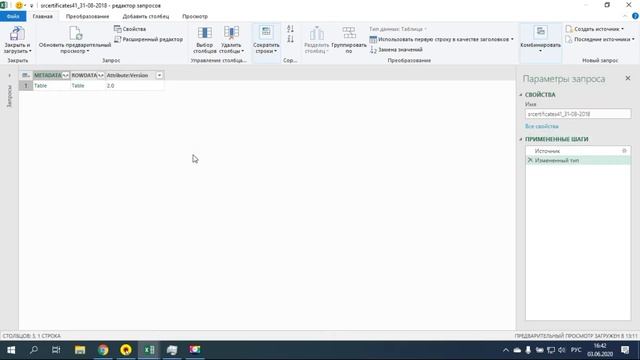Collapse the Properties (СВОЙСТВА) section
Viewport: 640px width, 360px height.
[x=521, y=95]
